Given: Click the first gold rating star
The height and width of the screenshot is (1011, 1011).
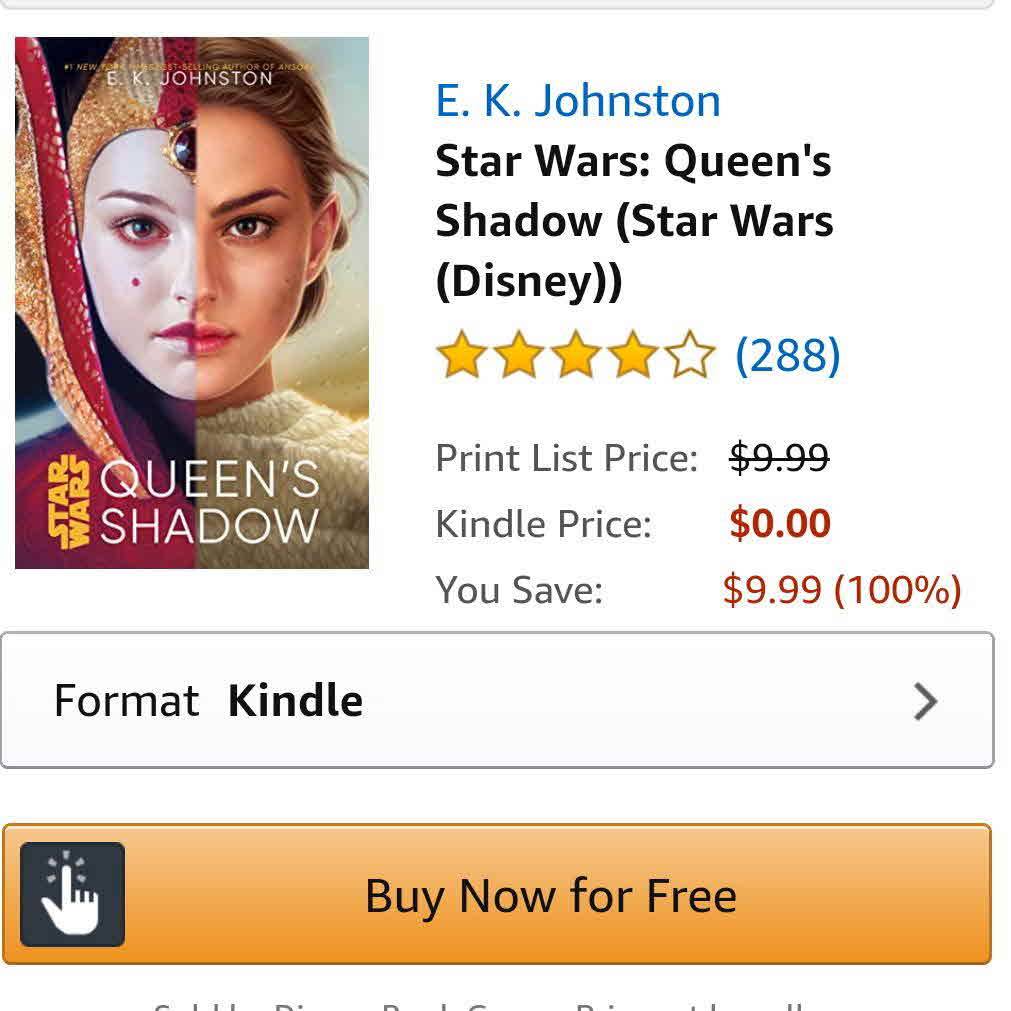Looking at the screenshot, I should point(462,354).
